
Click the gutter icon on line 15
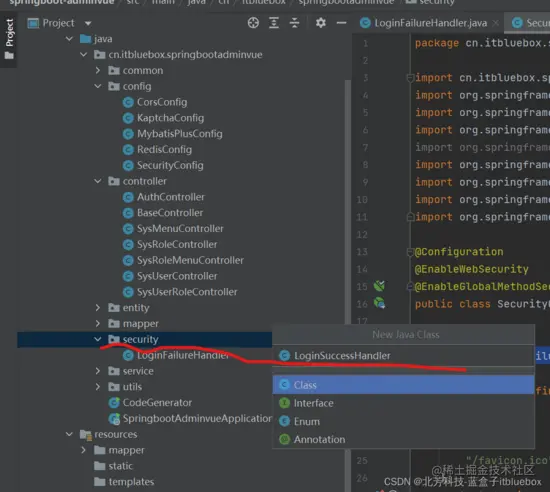click(x=379, y=286)
